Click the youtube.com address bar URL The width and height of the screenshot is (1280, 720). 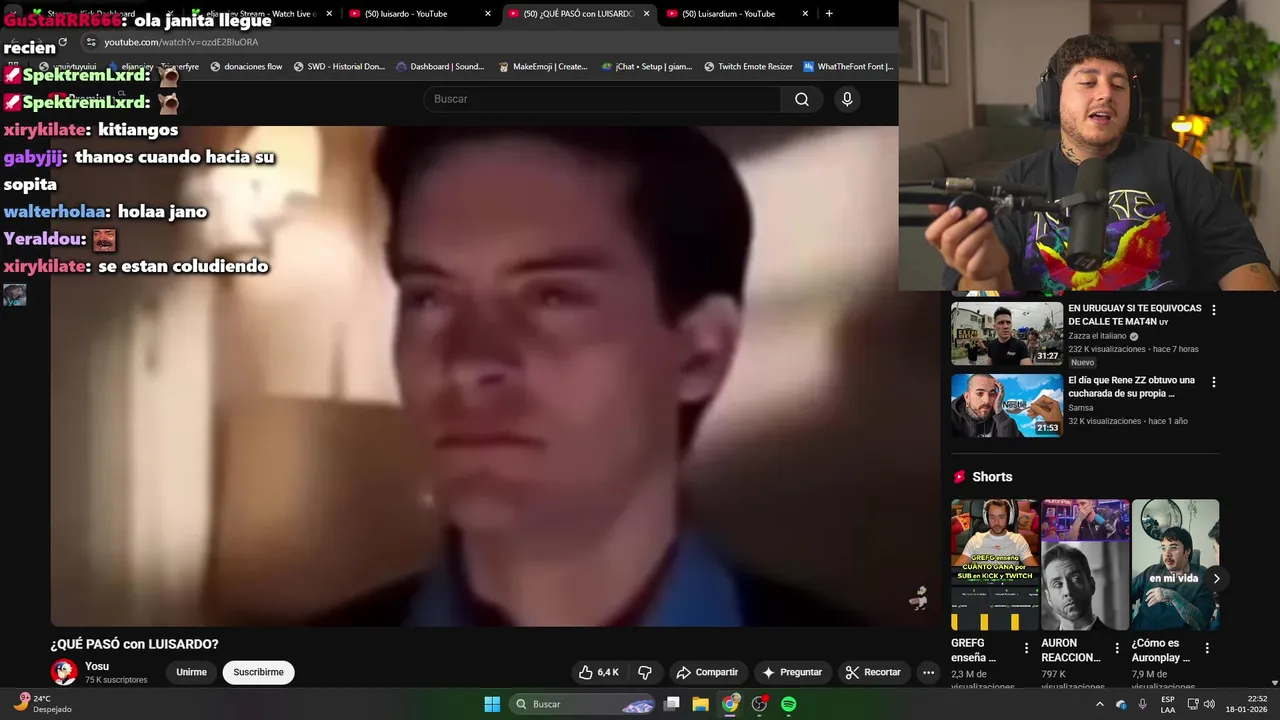[x=181, y=42]
